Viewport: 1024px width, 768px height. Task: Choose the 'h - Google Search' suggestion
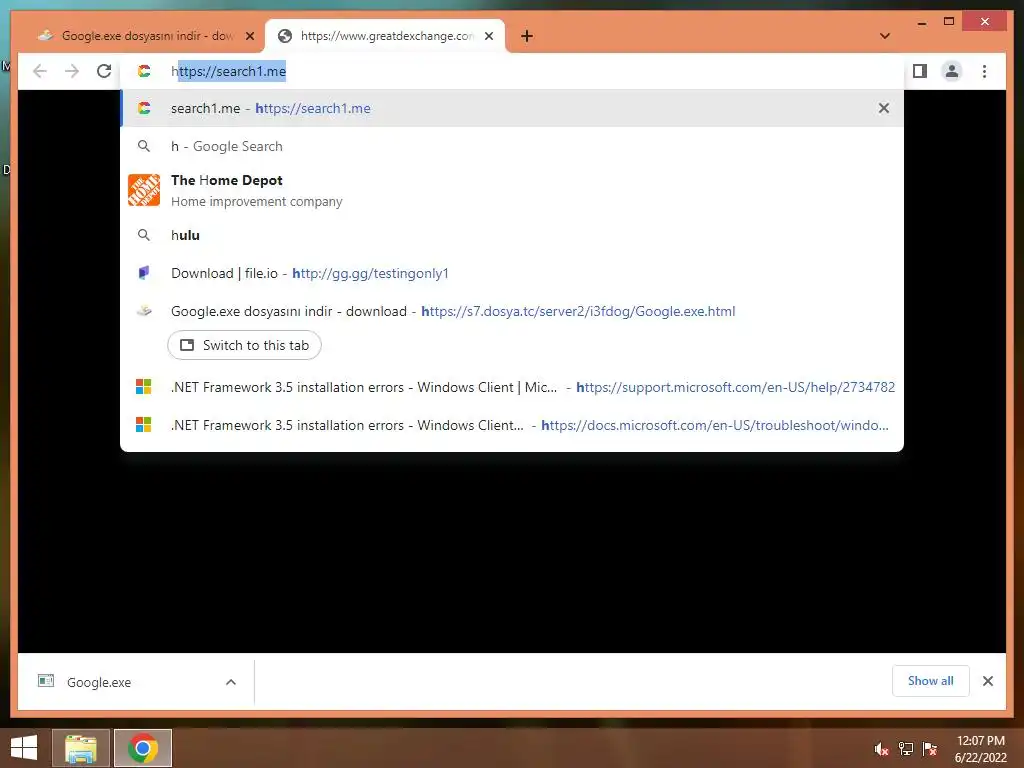(512, 146)
